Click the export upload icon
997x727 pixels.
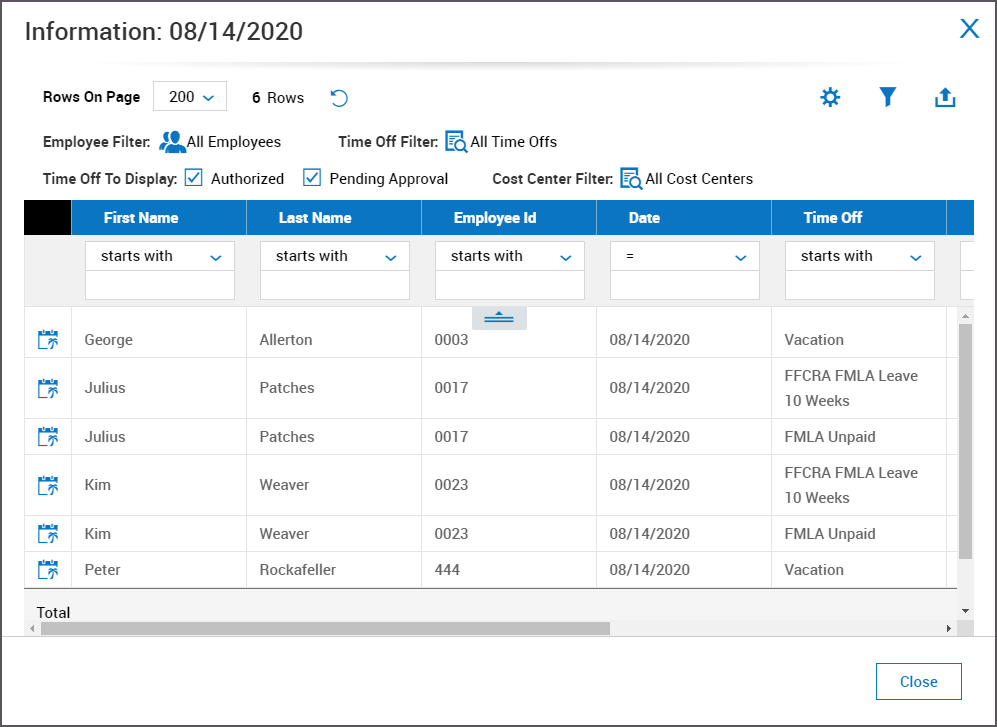point(945,97)
